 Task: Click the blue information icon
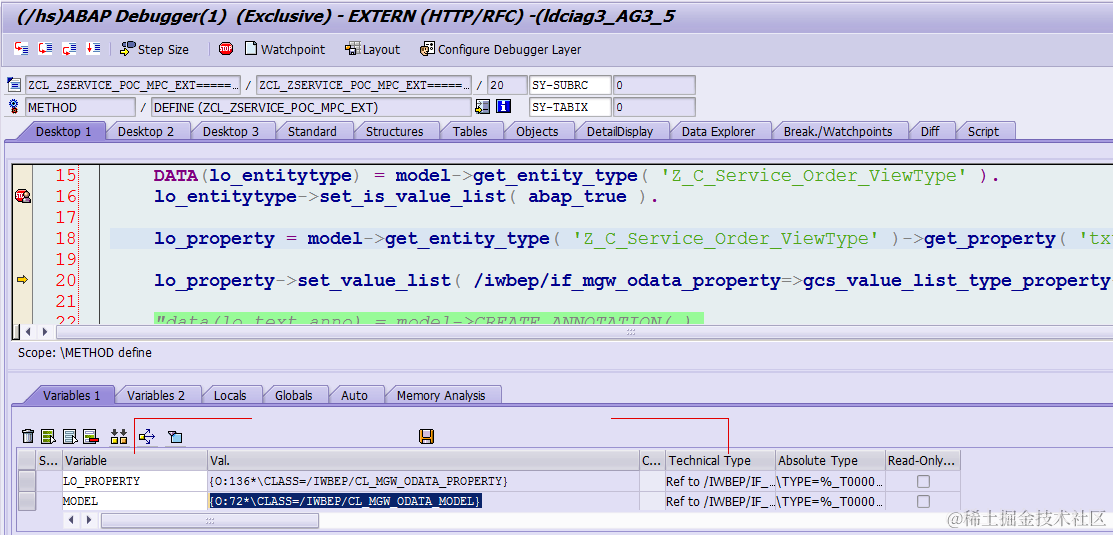coord(504,107)
